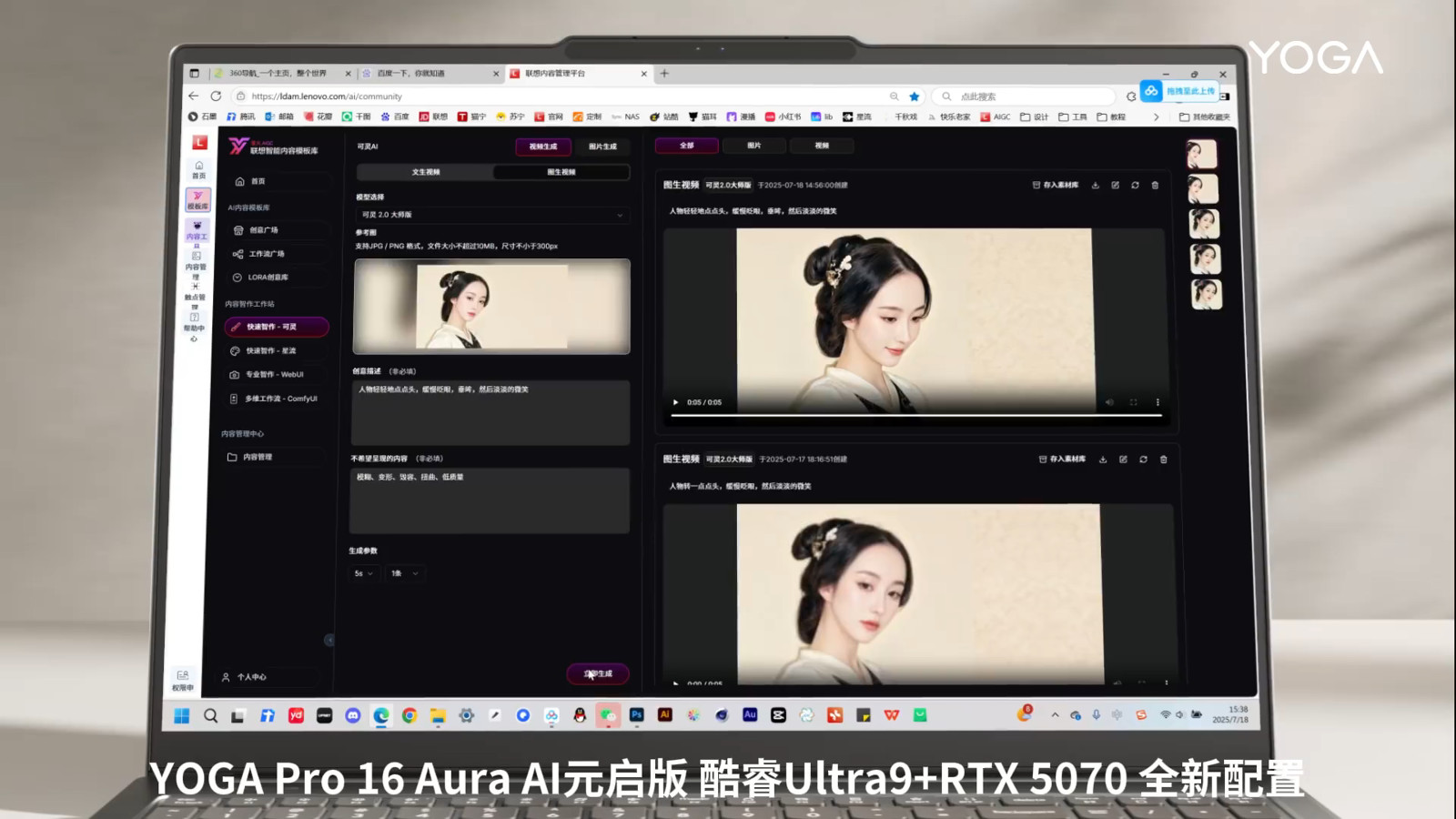Click the first video's progress bar
1456x819 pixels.
tap(916, 416)
